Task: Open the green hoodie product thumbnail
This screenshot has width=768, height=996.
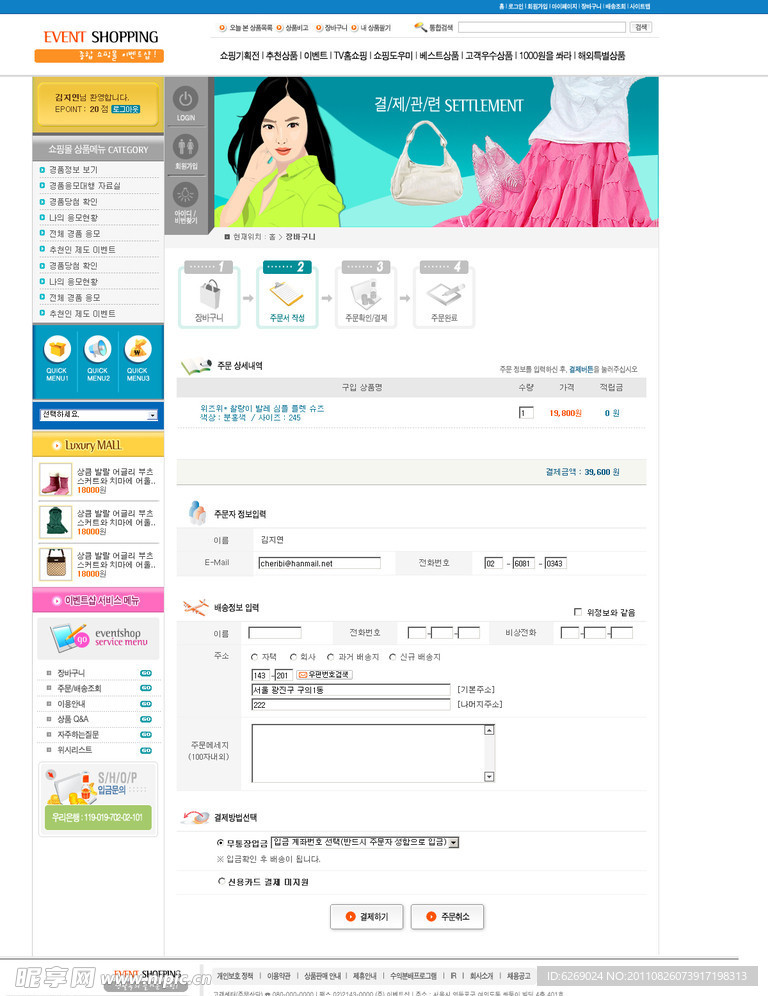Action: 55,522
